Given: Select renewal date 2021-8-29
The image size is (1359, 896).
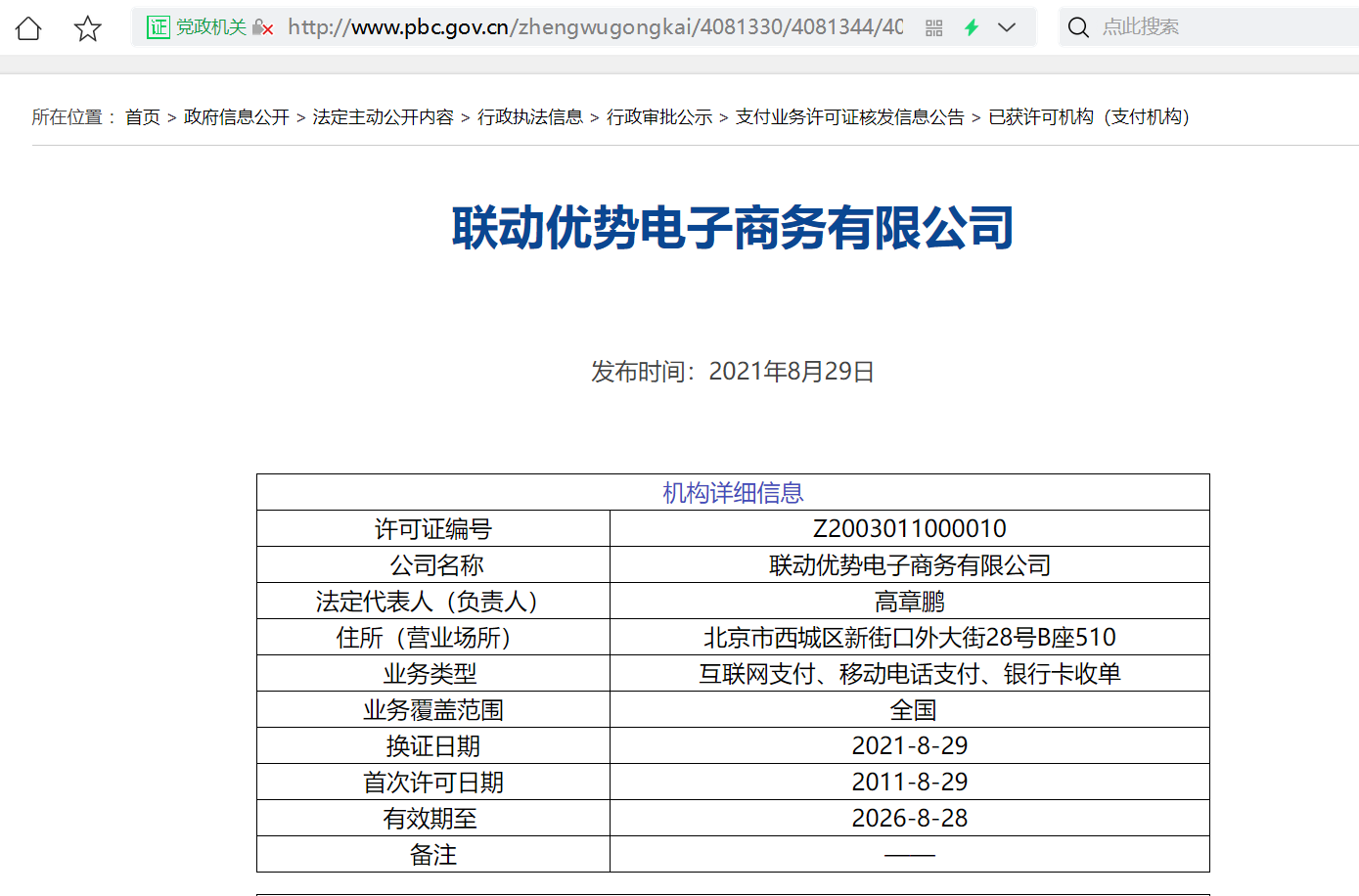Looking at the screenshot, I should point(910,746).
